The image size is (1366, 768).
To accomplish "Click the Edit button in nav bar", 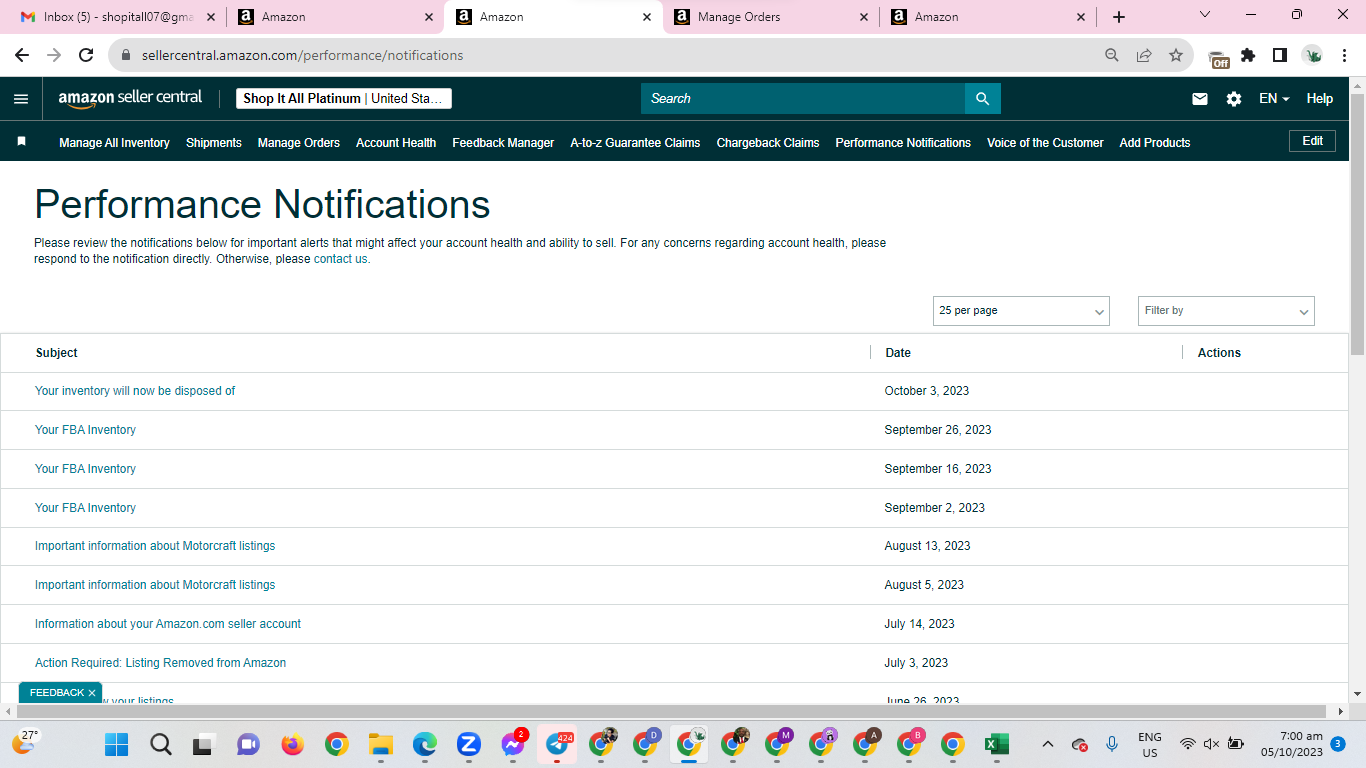I will (1313, 141).
